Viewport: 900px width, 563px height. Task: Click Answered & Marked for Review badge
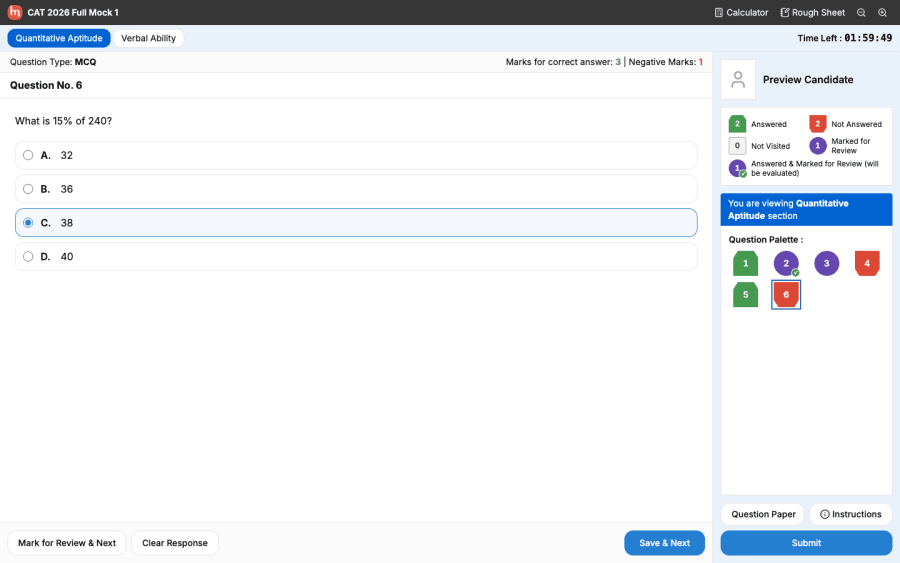(x=738, y=169)
